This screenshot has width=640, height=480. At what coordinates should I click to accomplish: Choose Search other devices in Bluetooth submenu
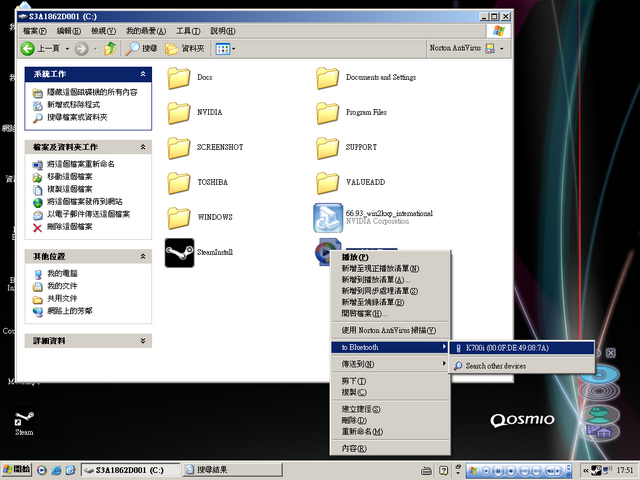(x=522, y=366)
